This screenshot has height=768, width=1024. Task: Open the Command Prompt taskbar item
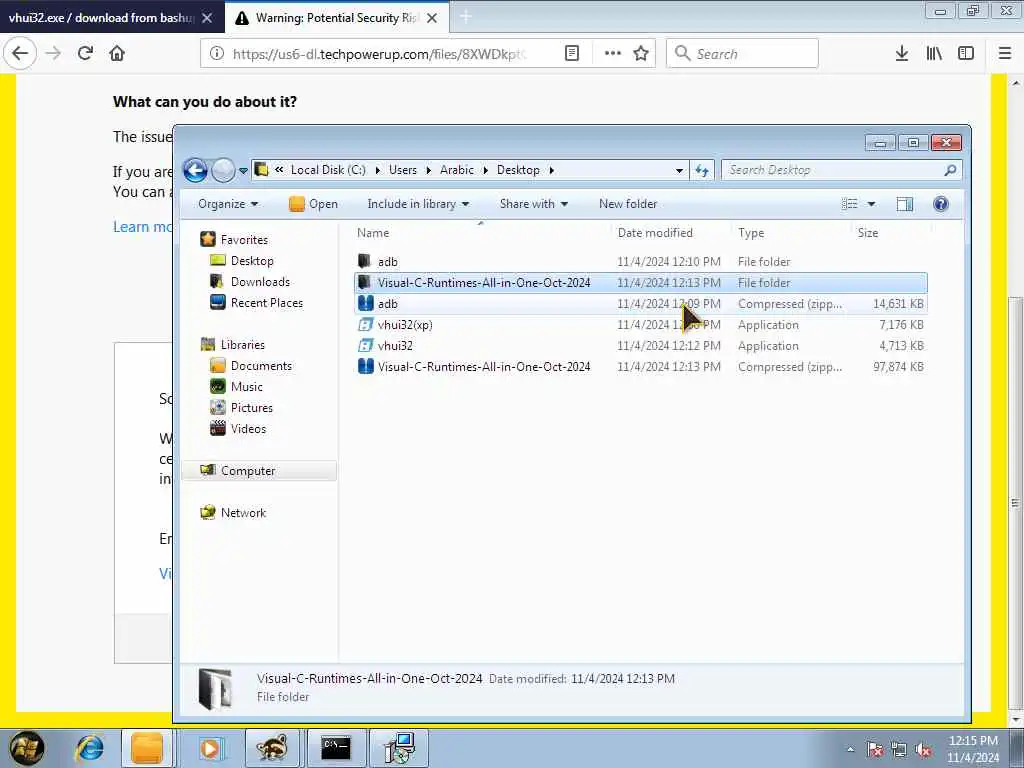tap(336, 748)
